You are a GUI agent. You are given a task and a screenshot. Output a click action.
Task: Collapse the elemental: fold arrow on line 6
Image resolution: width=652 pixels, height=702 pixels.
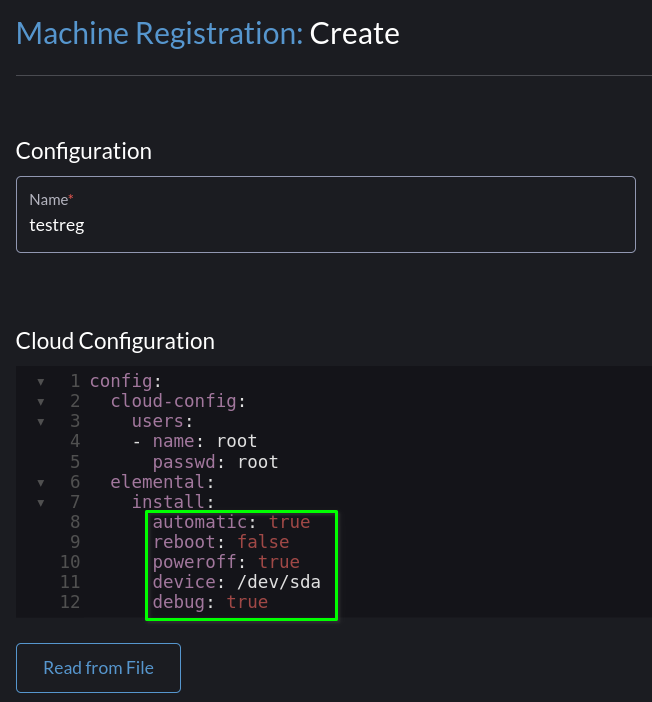point(41,483)
